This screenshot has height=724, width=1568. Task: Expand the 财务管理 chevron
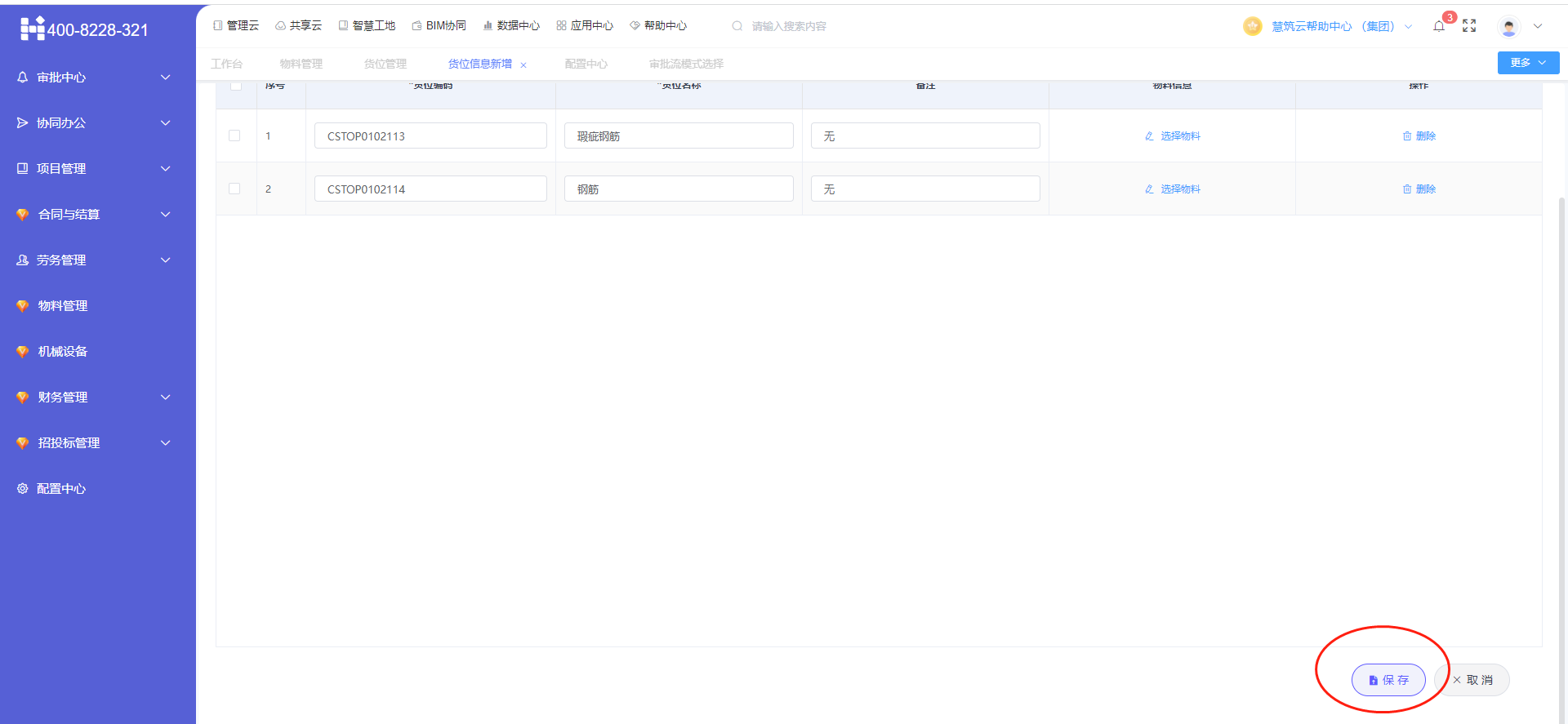(166, 397)
